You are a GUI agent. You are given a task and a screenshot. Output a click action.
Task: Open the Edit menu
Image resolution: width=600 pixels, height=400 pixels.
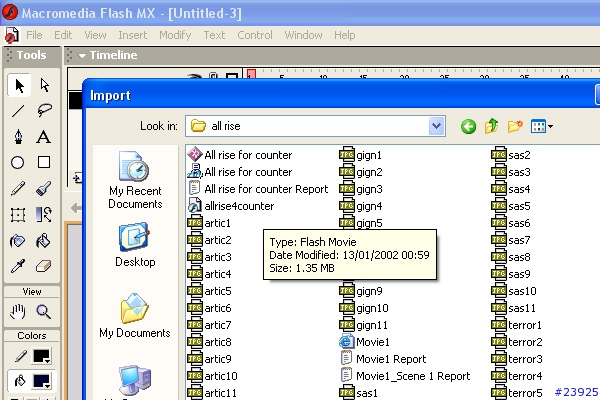click(63, 35)
